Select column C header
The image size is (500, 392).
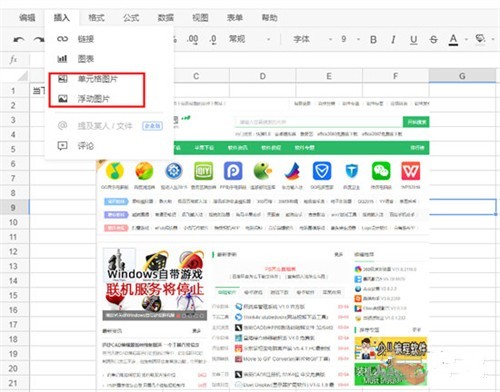(196, 76)
